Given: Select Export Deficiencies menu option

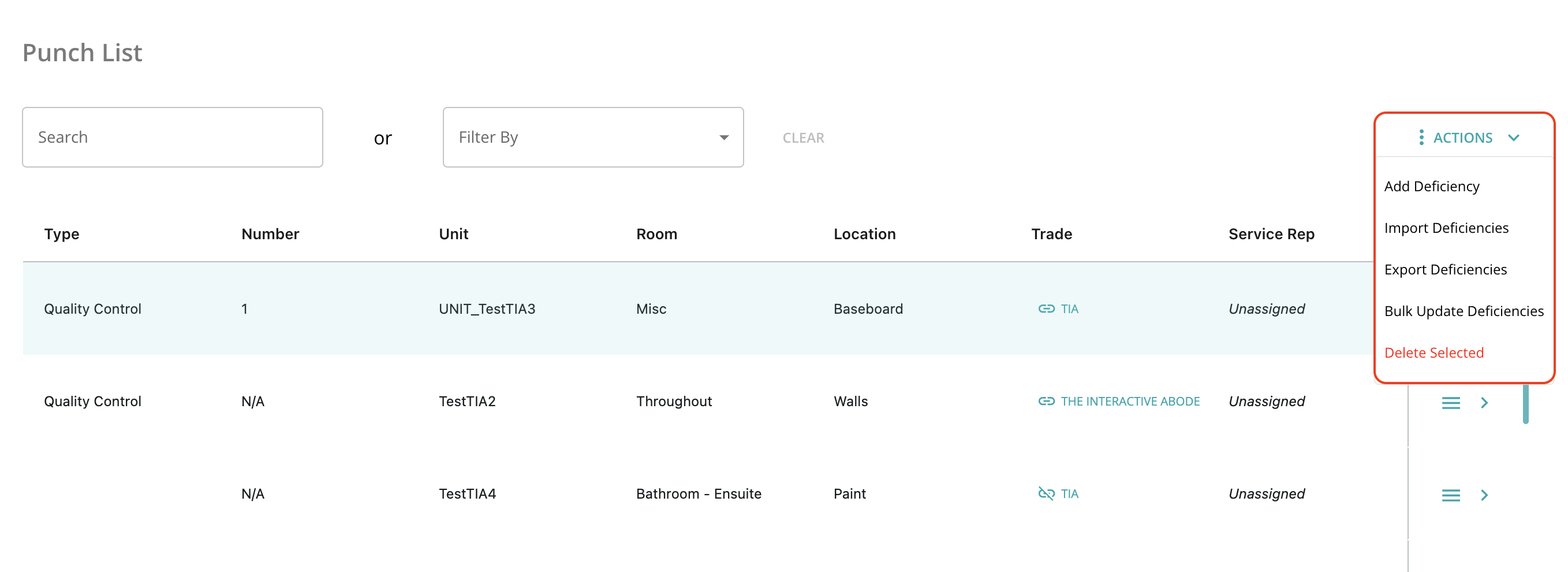Looking at the screenshot, I should pos(1445,269).
